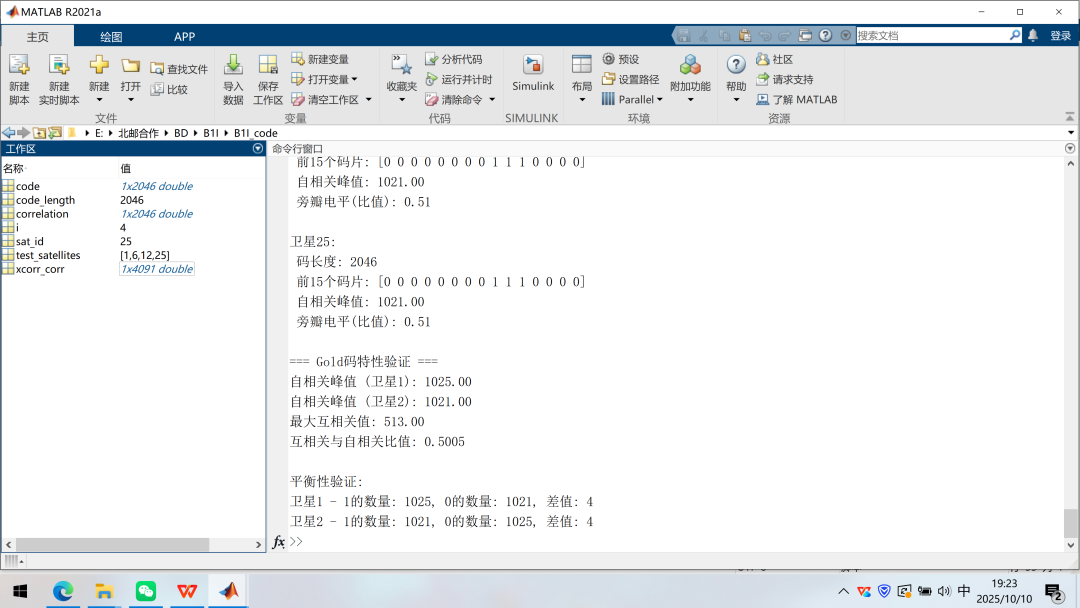Image resolution: width=1080 pixels, height=608 pixels.
Task: Click the notification bell icon
Action: click(x=1033, y=35)
